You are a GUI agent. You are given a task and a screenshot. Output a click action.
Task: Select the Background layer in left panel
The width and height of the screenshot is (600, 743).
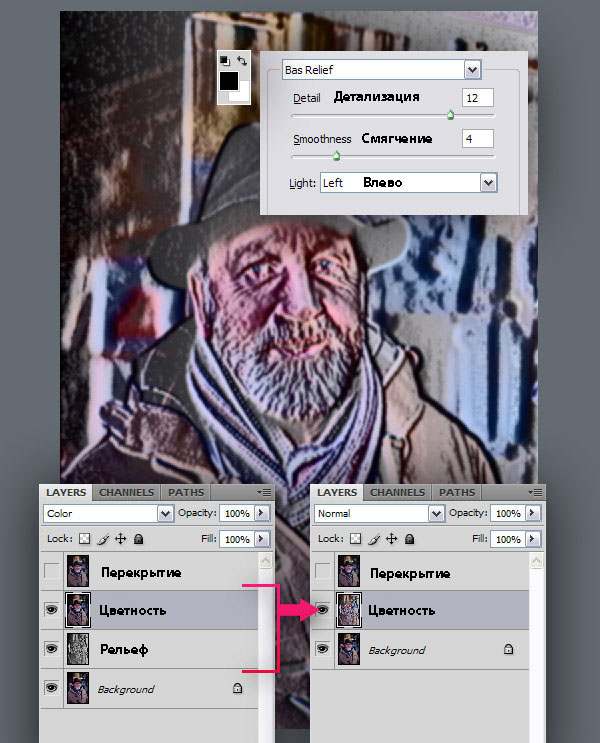(149, 689)
